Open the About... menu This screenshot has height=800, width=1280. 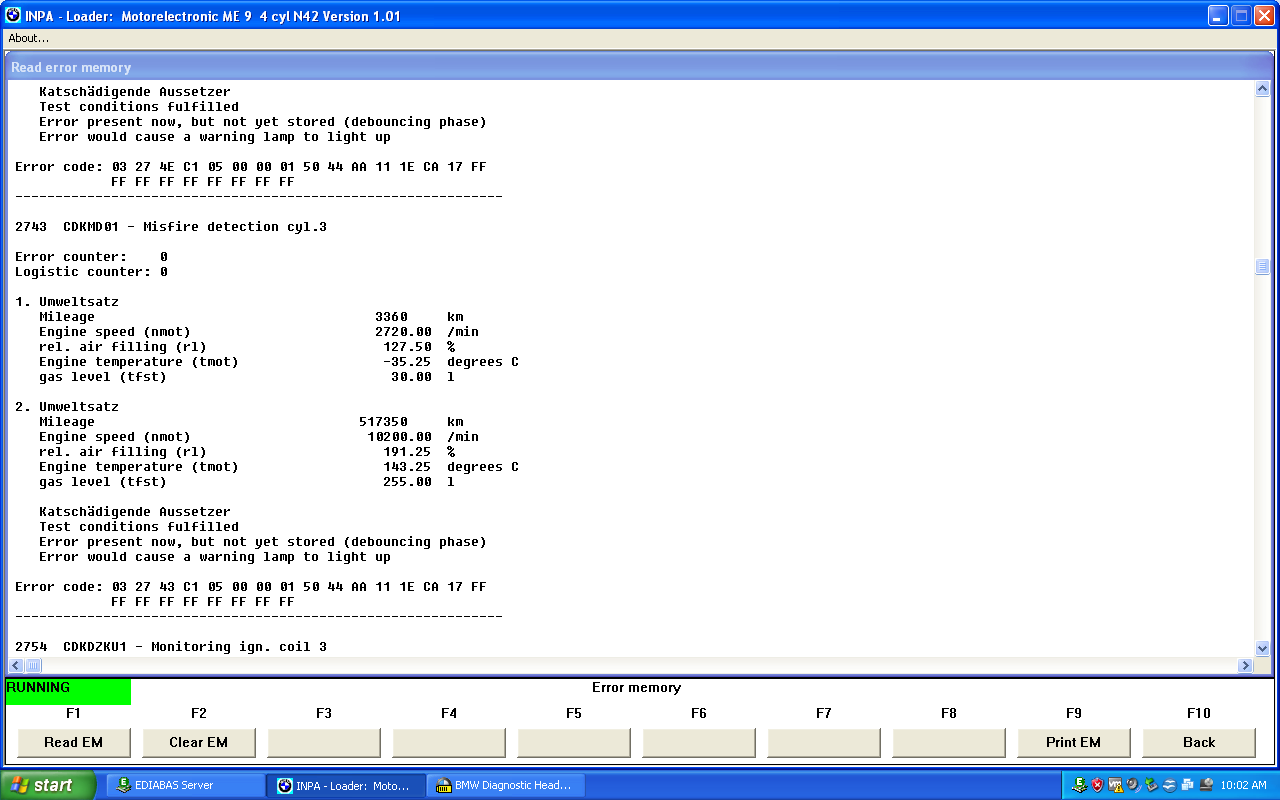pos(28,38)
